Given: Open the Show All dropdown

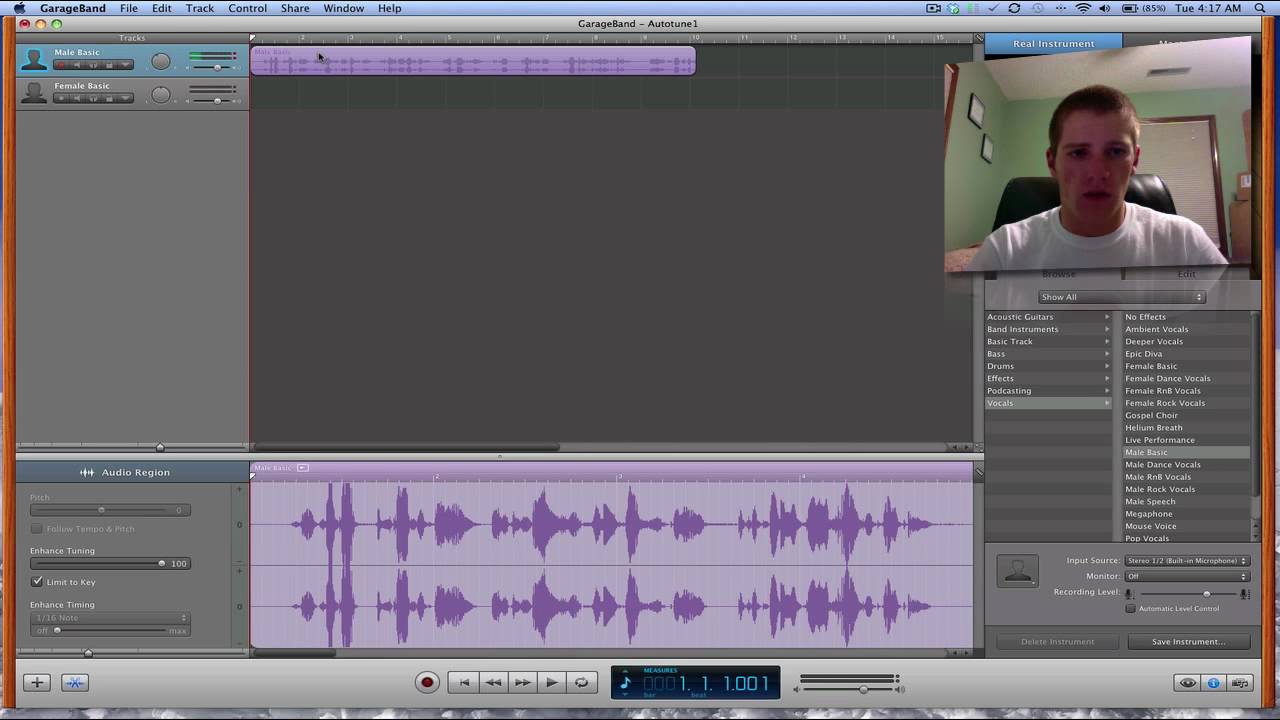Looking at the screenshot, I should tap(1121, 297).
